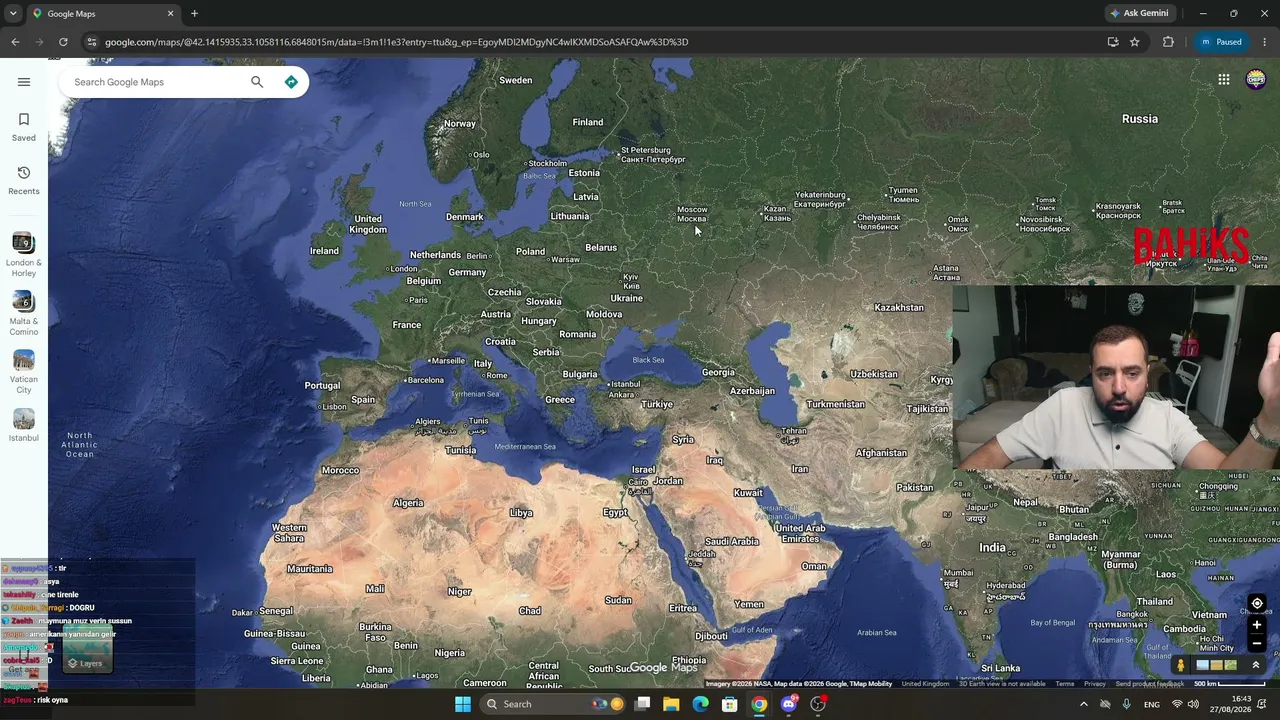The image size is (1280, 720).
Task: Open the Windows Start menu
Action: pos(462,704)
